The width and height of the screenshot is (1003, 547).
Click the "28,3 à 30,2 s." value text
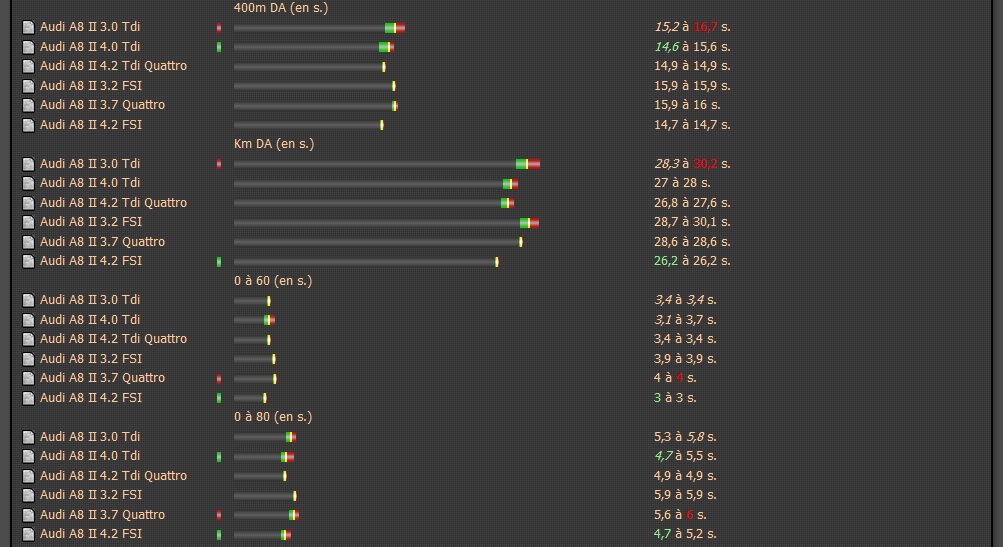[x=692, y=164]
